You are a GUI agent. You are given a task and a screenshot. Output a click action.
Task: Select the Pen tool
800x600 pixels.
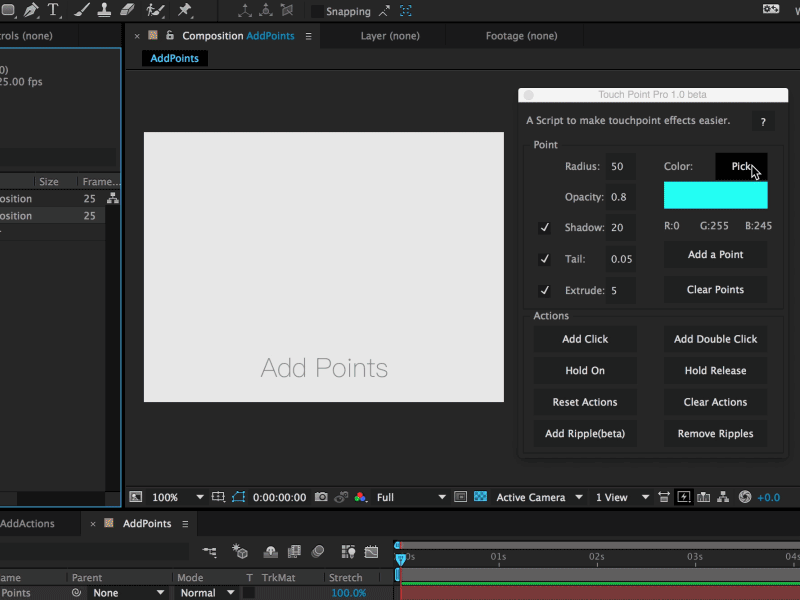[x=31, y=10]
